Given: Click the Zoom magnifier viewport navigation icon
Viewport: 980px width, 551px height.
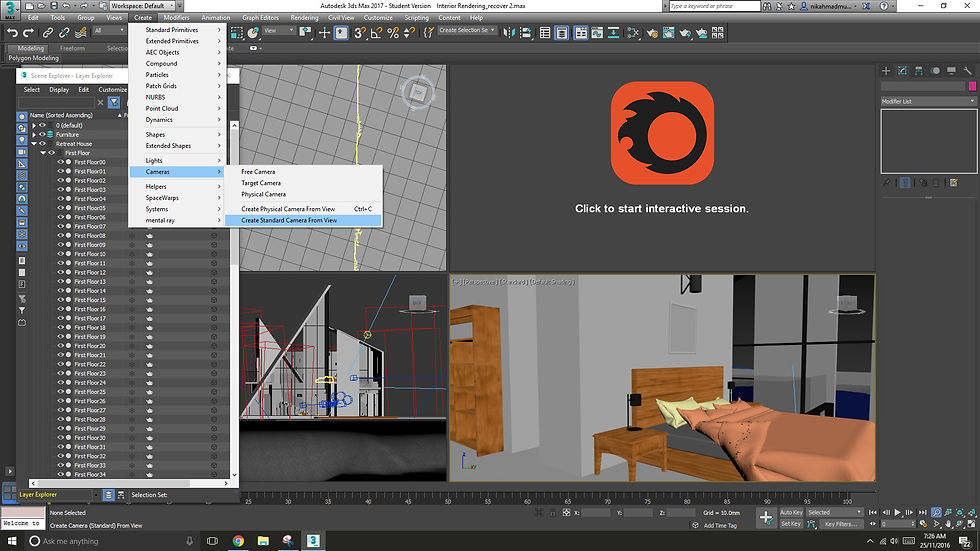Looking at the screenshot, I should [936, 512].
